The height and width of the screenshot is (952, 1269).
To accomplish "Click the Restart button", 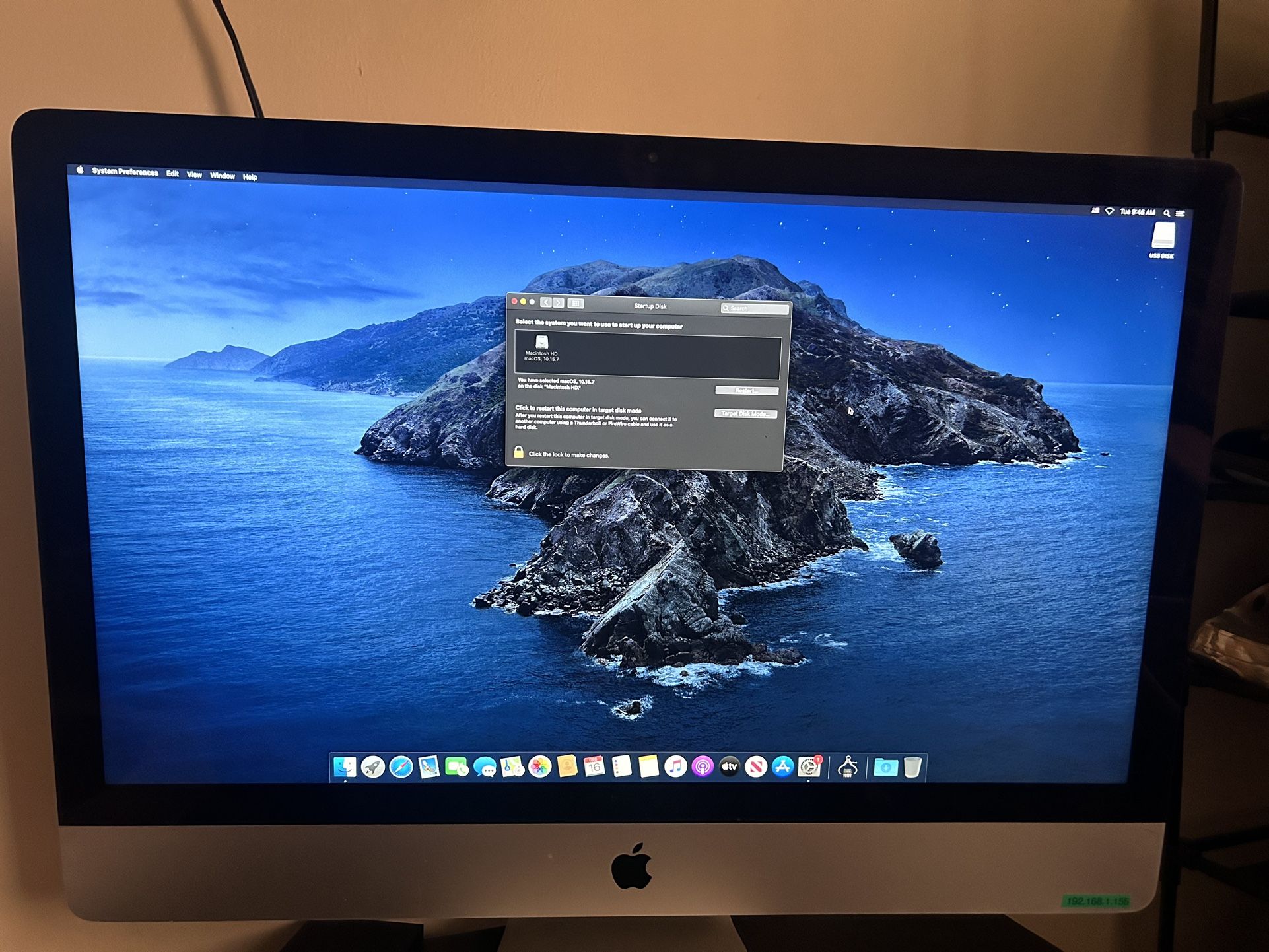I will (746, 391).
